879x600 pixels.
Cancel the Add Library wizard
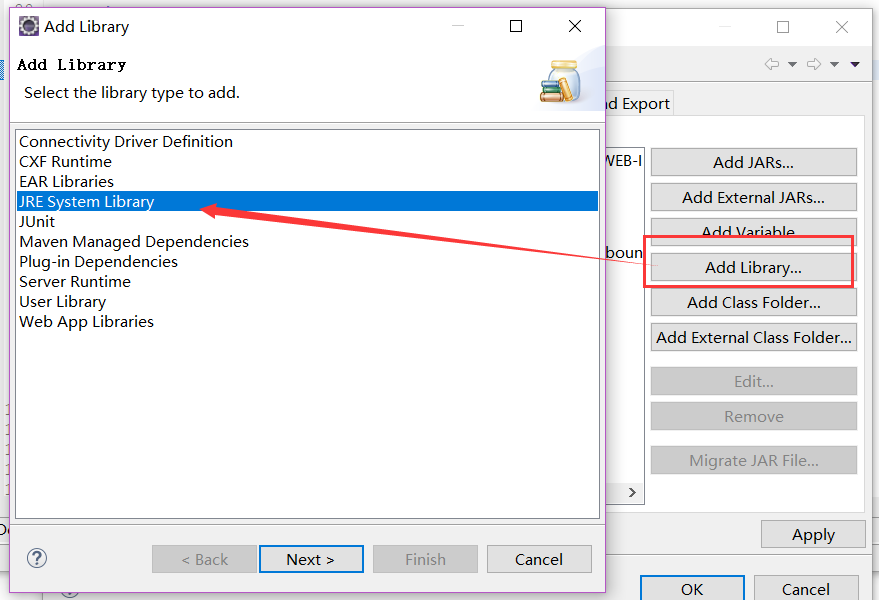(x=539, y=559)
